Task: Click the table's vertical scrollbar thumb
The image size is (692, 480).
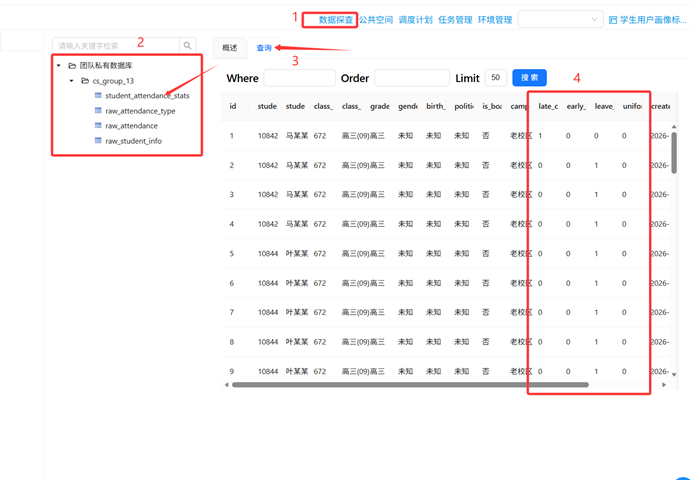Action: (674, 153)
